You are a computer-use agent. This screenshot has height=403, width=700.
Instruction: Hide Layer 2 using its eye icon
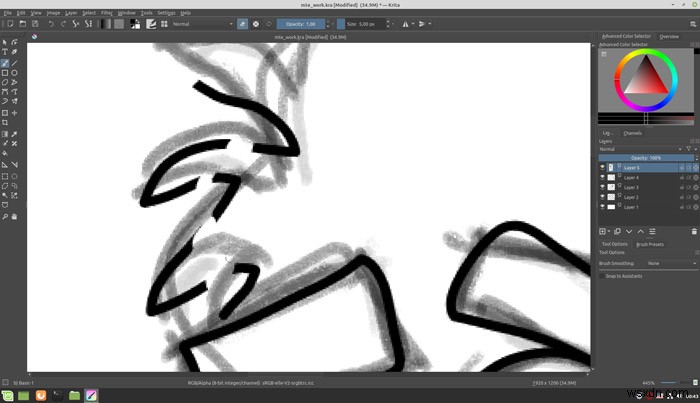tap(602, 197)
